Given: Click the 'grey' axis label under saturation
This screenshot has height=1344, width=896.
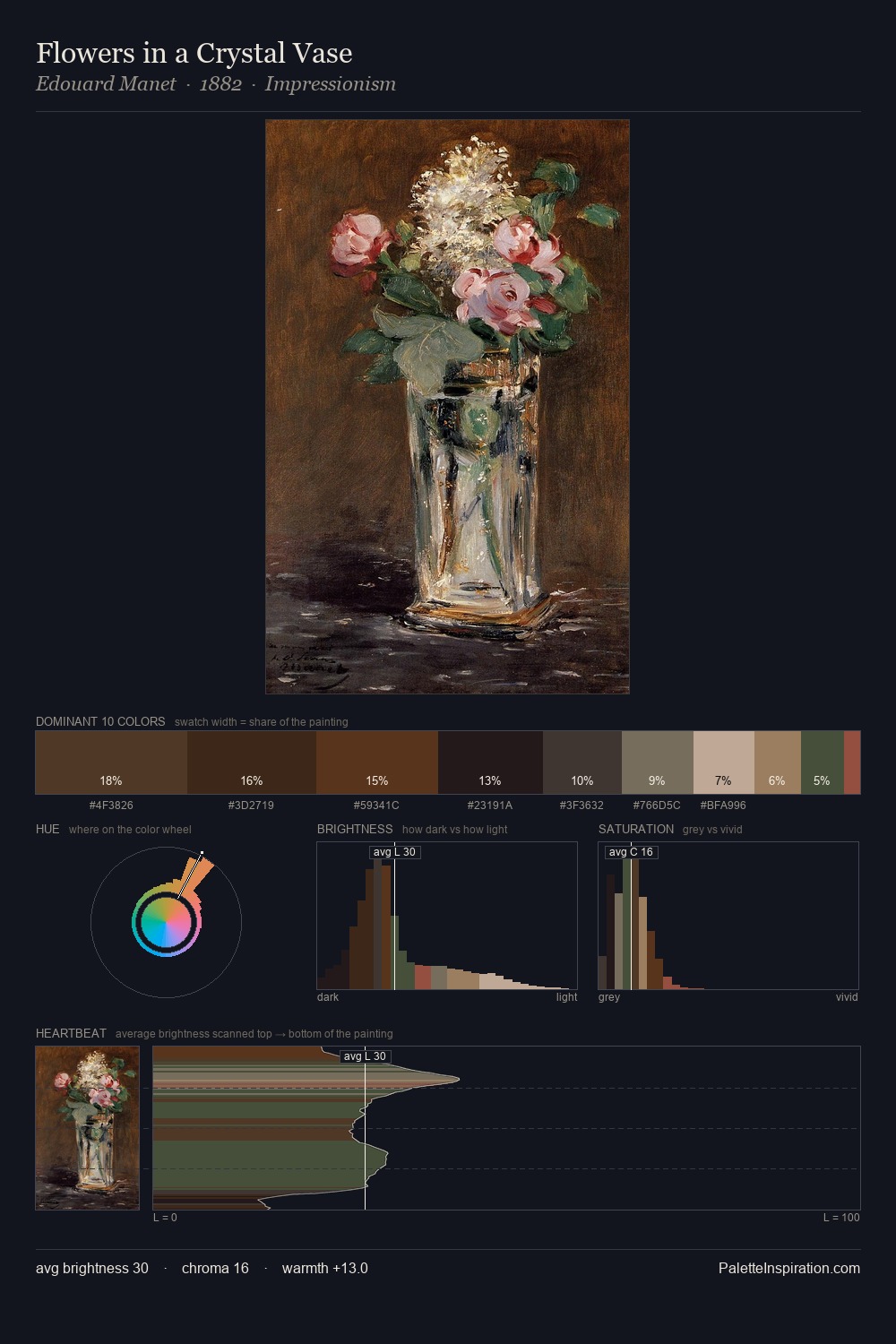Looking at the screenshot, I should [609, 996].
